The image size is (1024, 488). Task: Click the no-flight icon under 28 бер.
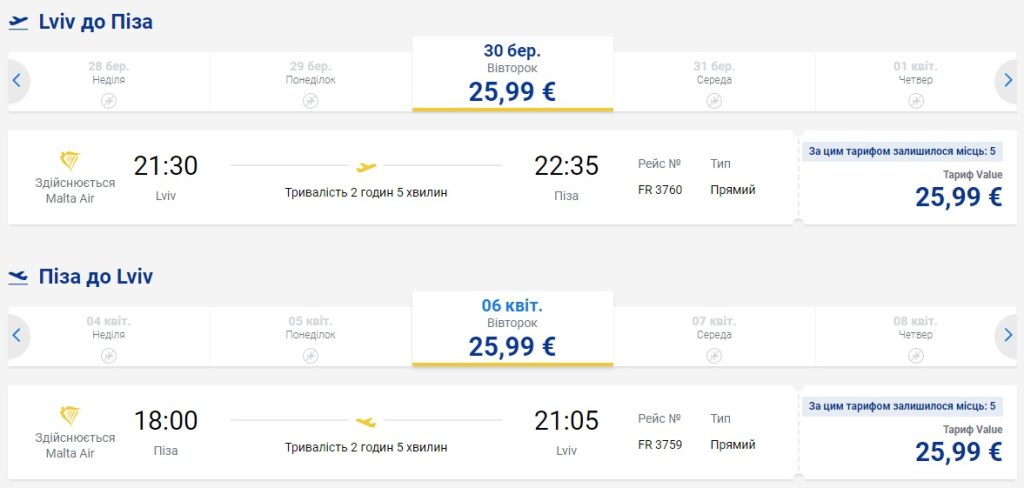(x=109, y=101)
